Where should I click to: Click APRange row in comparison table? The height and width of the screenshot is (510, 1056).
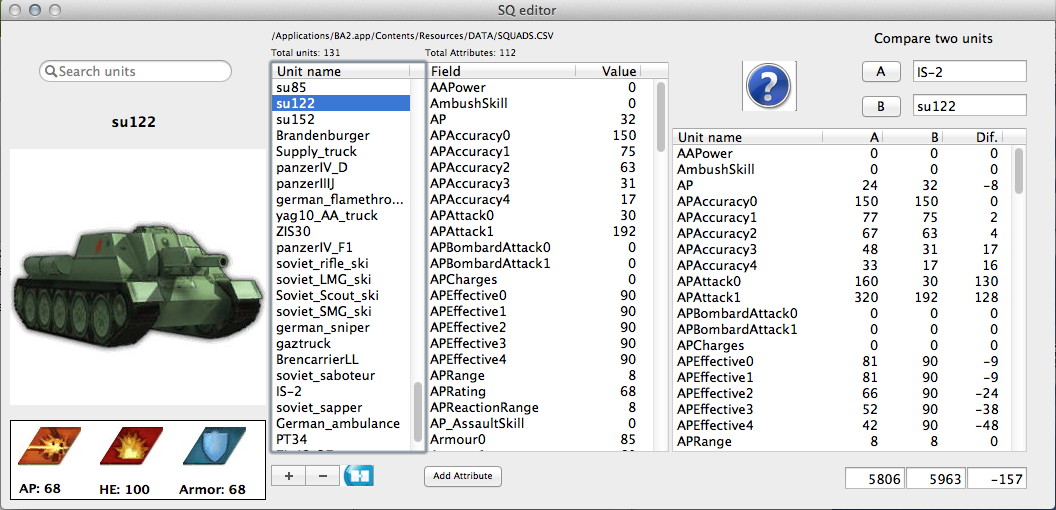[842, 442]
